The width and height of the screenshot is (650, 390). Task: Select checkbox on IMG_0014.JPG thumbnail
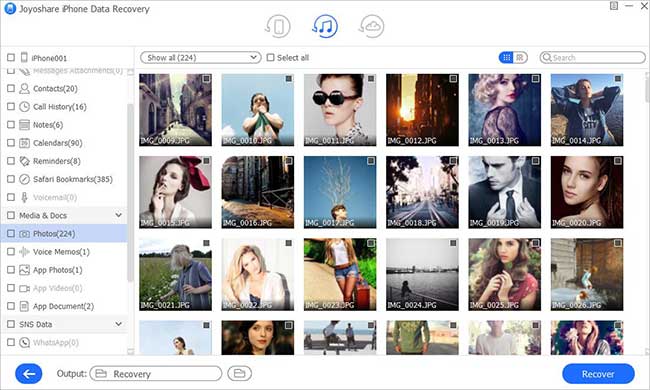(618, 79)
